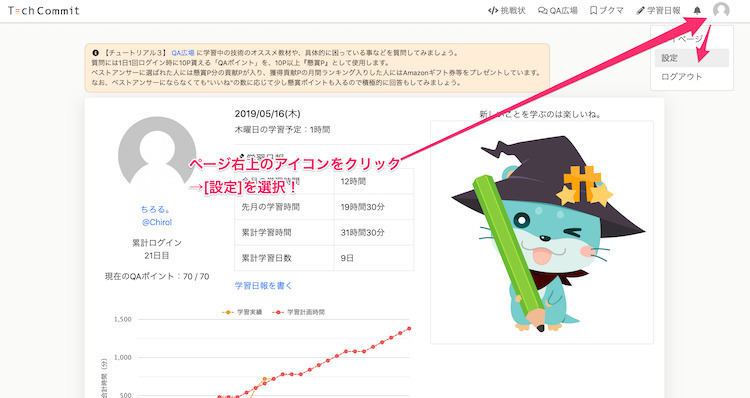Click the tutorial banner info icon
The image size is (750, 398).
pos(95,53)
